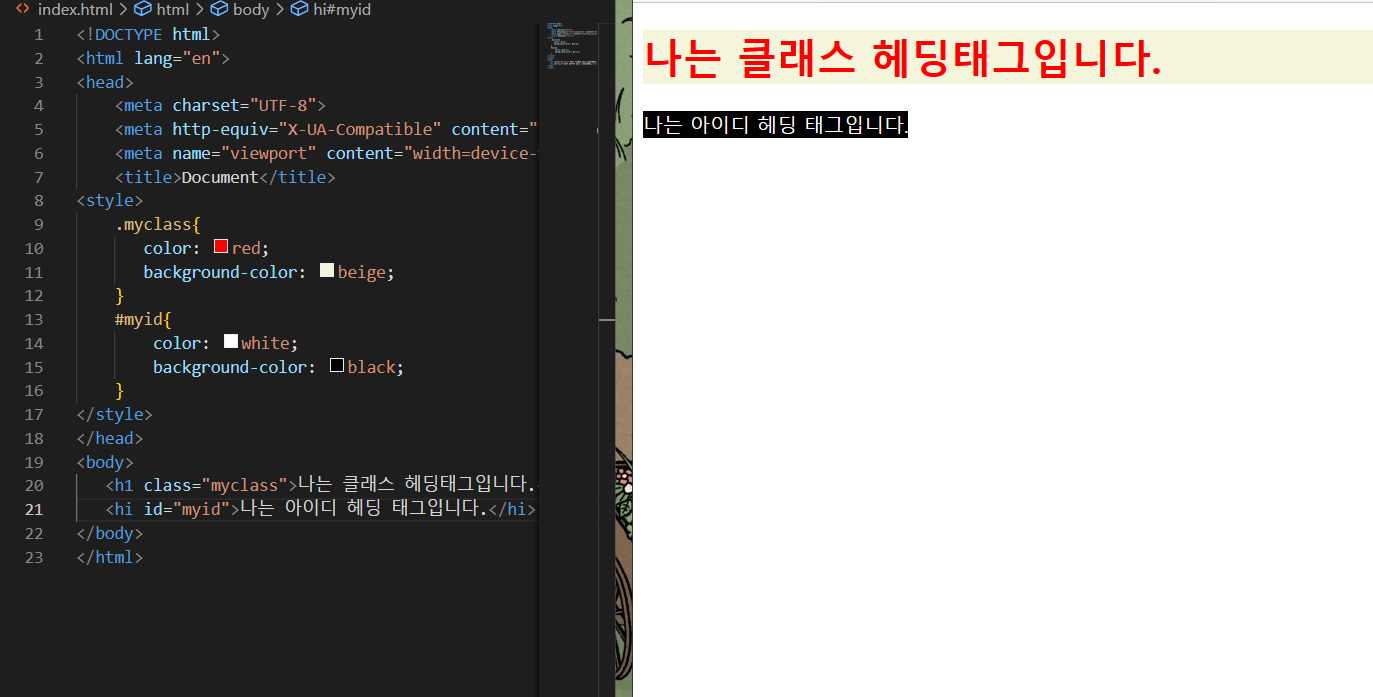This screenshot has height=697, width=1373.
Task: Click meta charset UTF-8 line
Action: [x=221, y=105]
